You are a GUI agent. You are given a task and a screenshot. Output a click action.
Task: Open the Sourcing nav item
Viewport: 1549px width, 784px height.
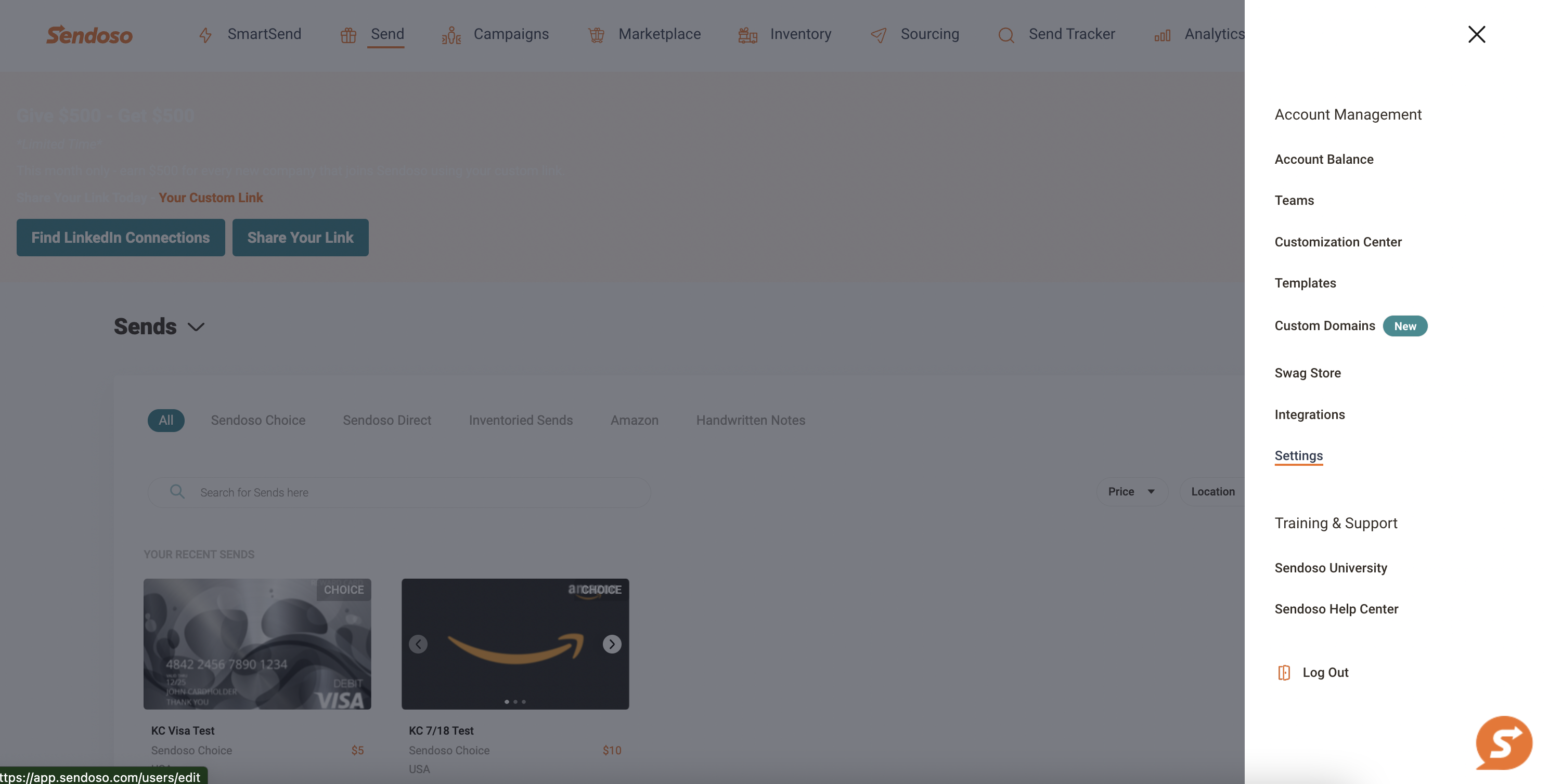click(x=930, y=34)
